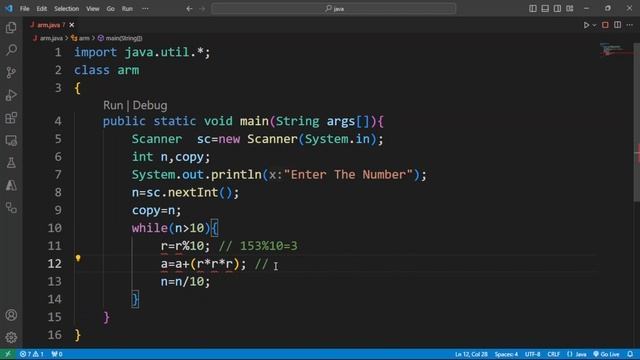Expand the hidden menu bar items ellipsis
Image resolution: width=640 pixels, height=360 pixels.
pyautogui.click(x=145, y=9)
